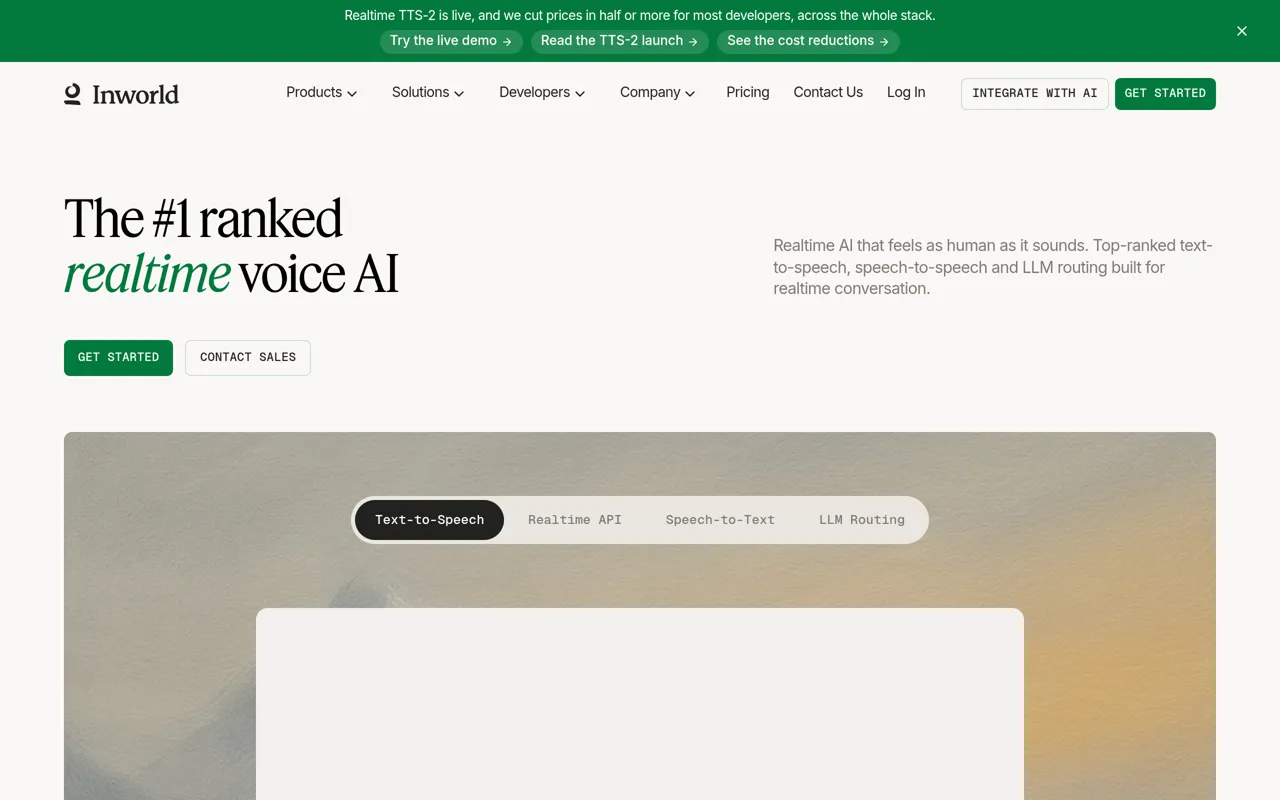
Task: Click Log In
Action: click(x=906, y=92)
